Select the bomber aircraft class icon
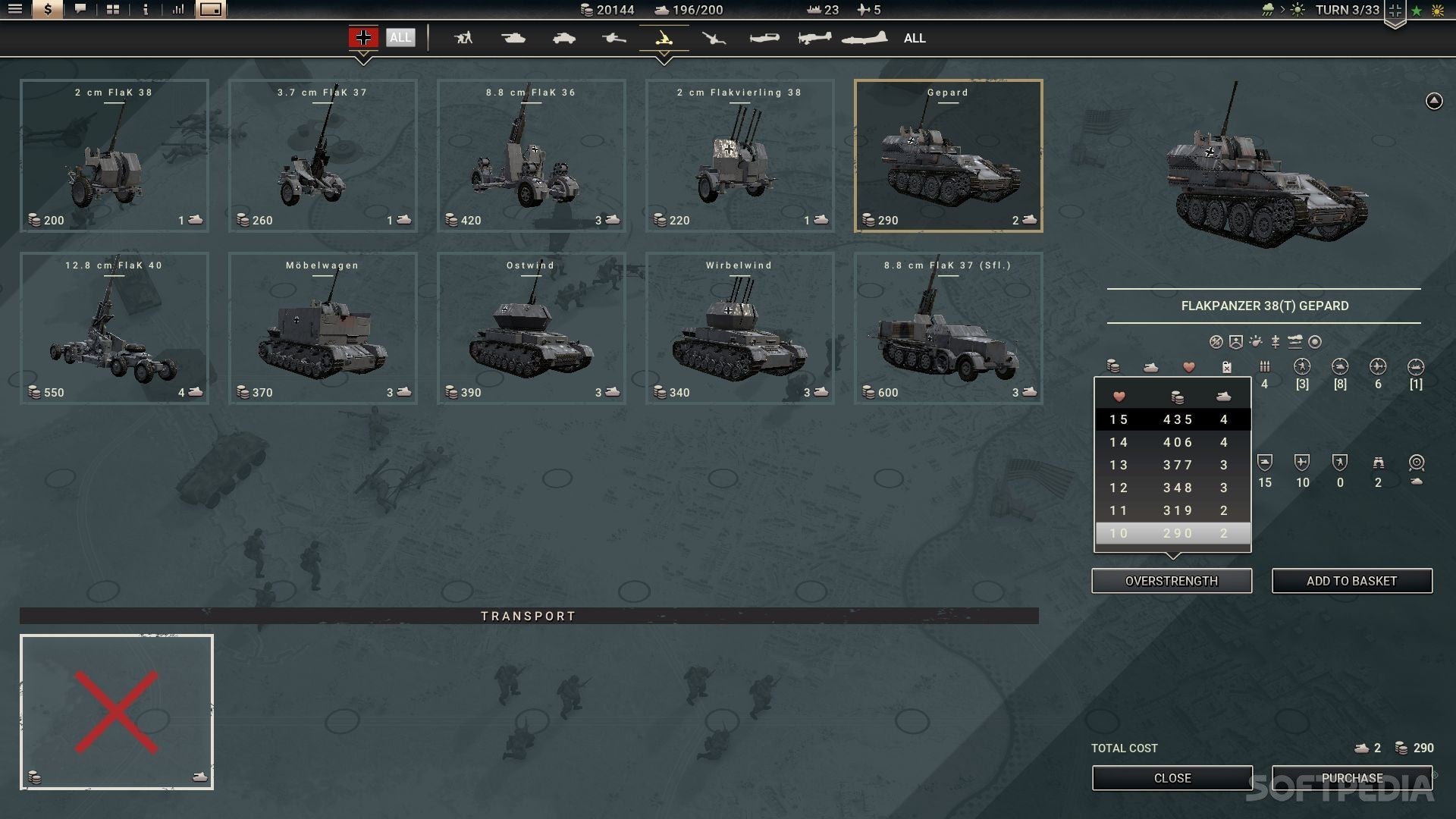Image resolution: width=1456 pixels, height=819 pixels. (864, 38)
